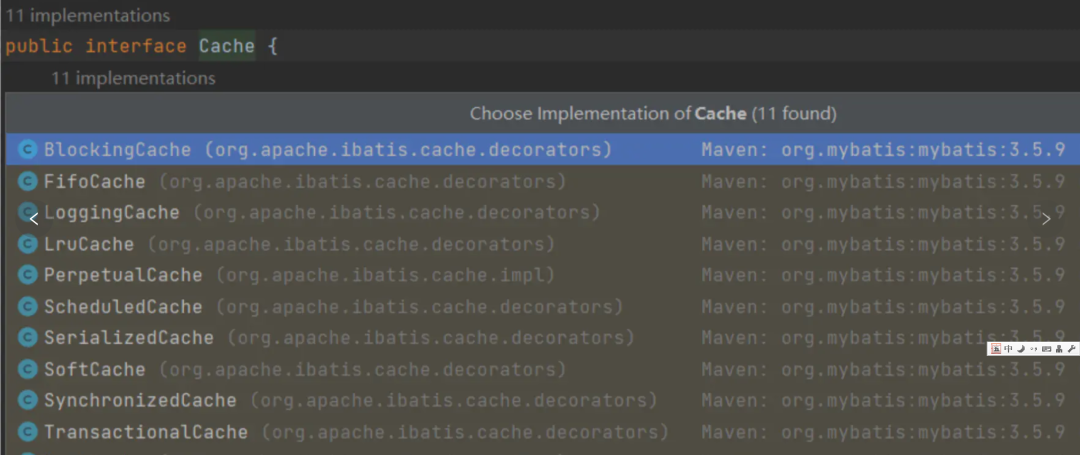Click the wrench icon in input method toolbar
This screenshot has width=1080, height=455.
[x=1071, y=349]
